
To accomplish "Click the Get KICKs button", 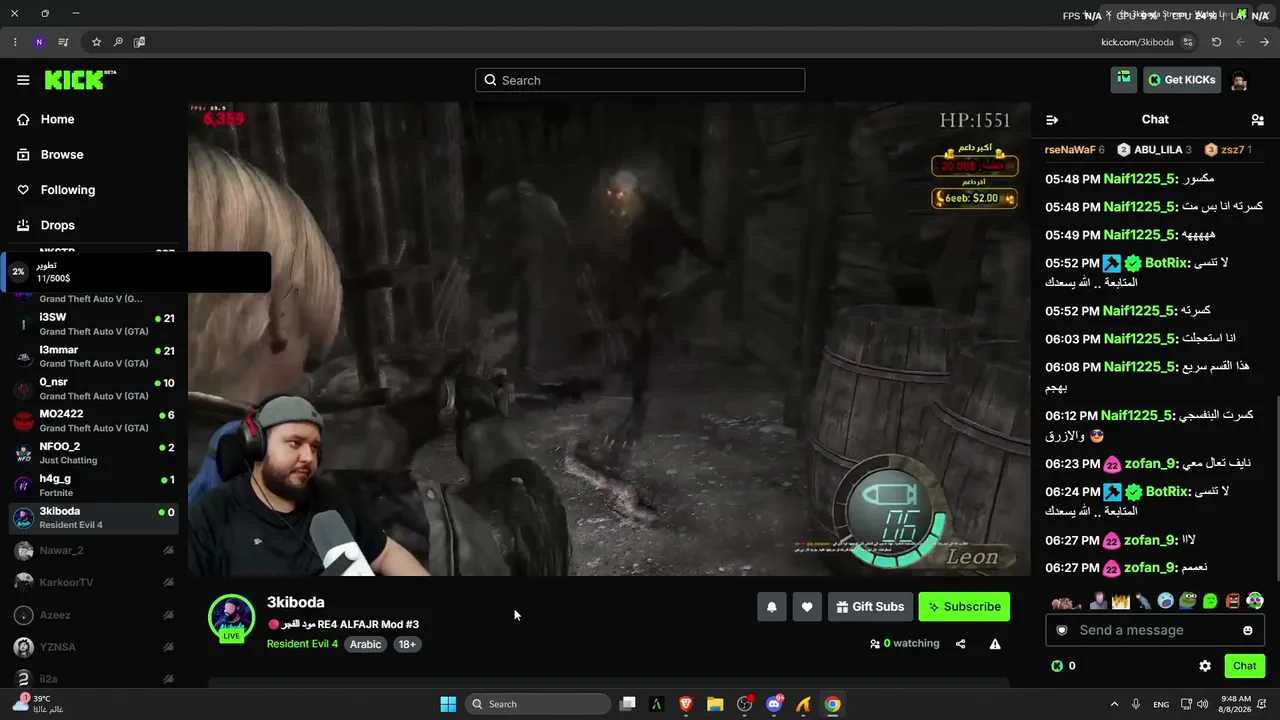I will (x=1182, y=80).
